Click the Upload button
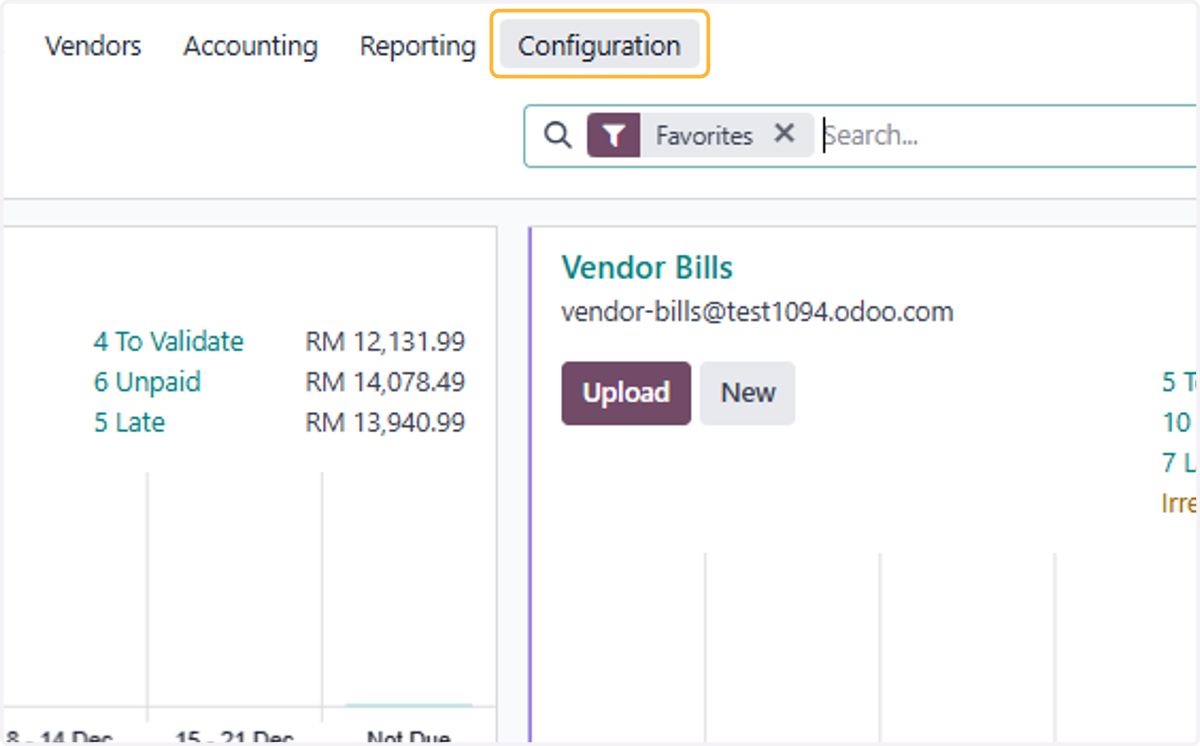The image size is (1200, 746). [x=626, y=393]
